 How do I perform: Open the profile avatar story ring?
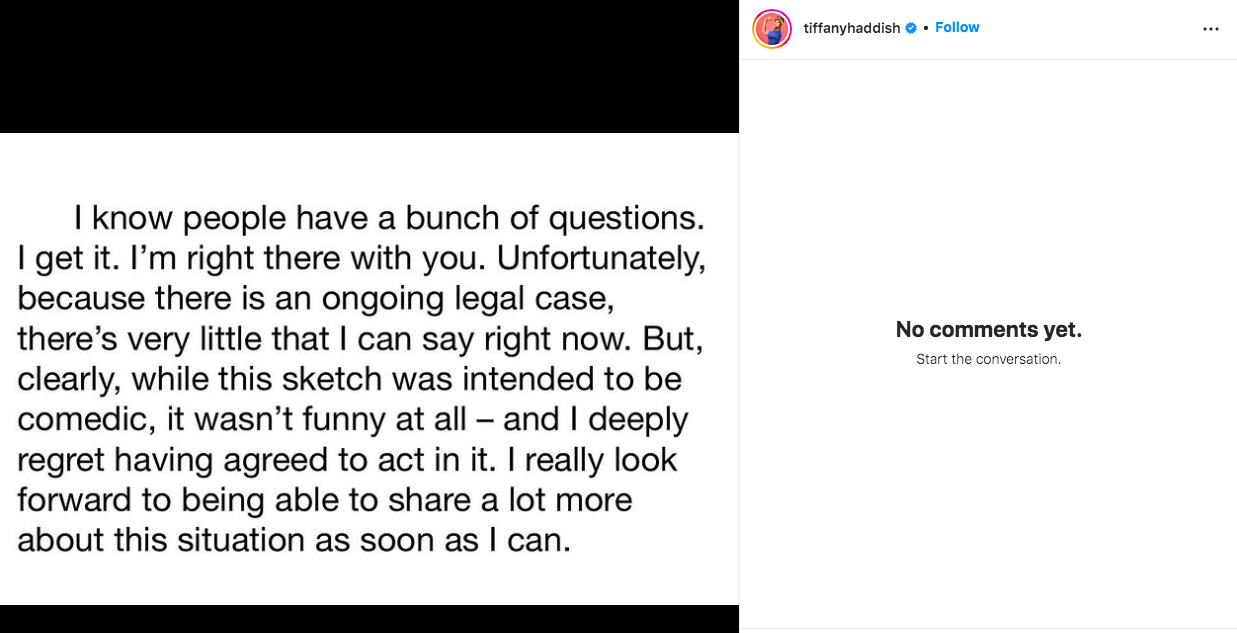pyautogui.click(x=772, y=29)
